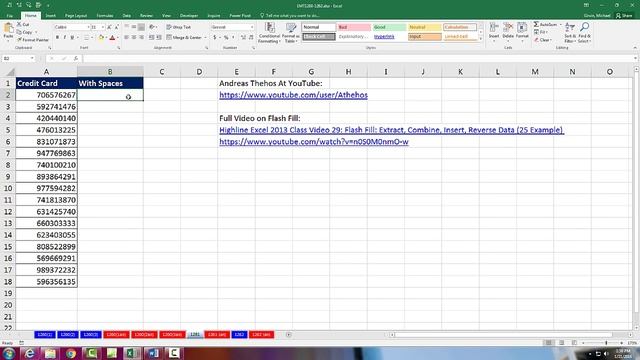The width and height of the screenshot is (640, 360).
Task: Apply the Calculation cell style
Action: pos(460,27)
